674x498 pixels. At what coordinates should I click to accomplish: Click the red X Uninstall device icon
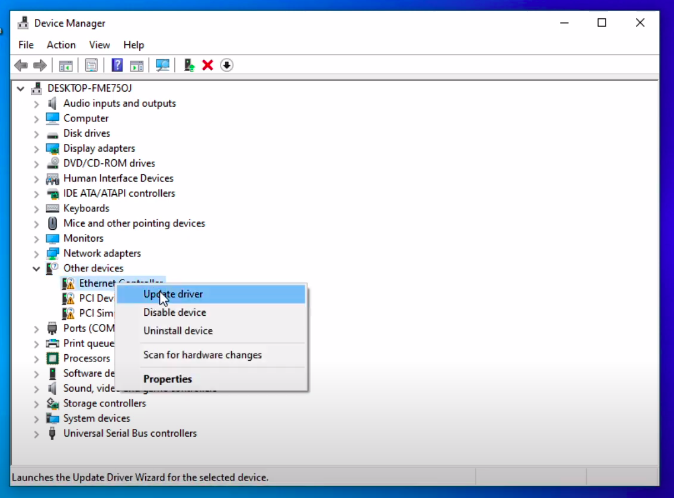point(208,65)
